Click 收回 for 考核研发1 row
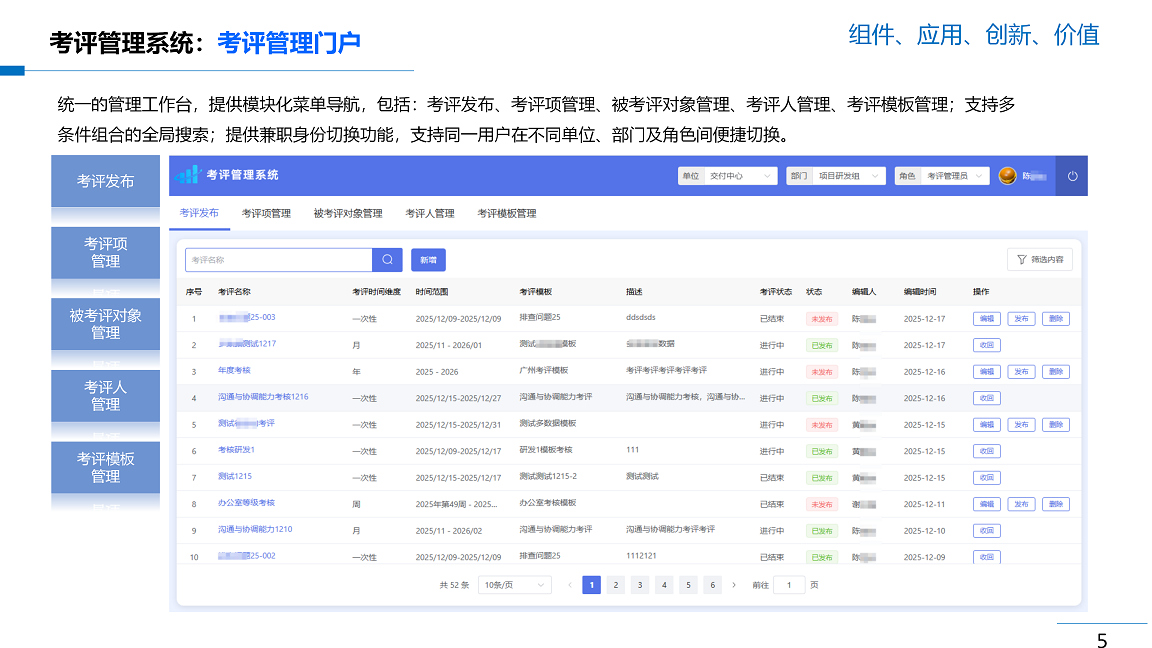Viewport: 1152px width, 648px height. [x=986, y=451]
